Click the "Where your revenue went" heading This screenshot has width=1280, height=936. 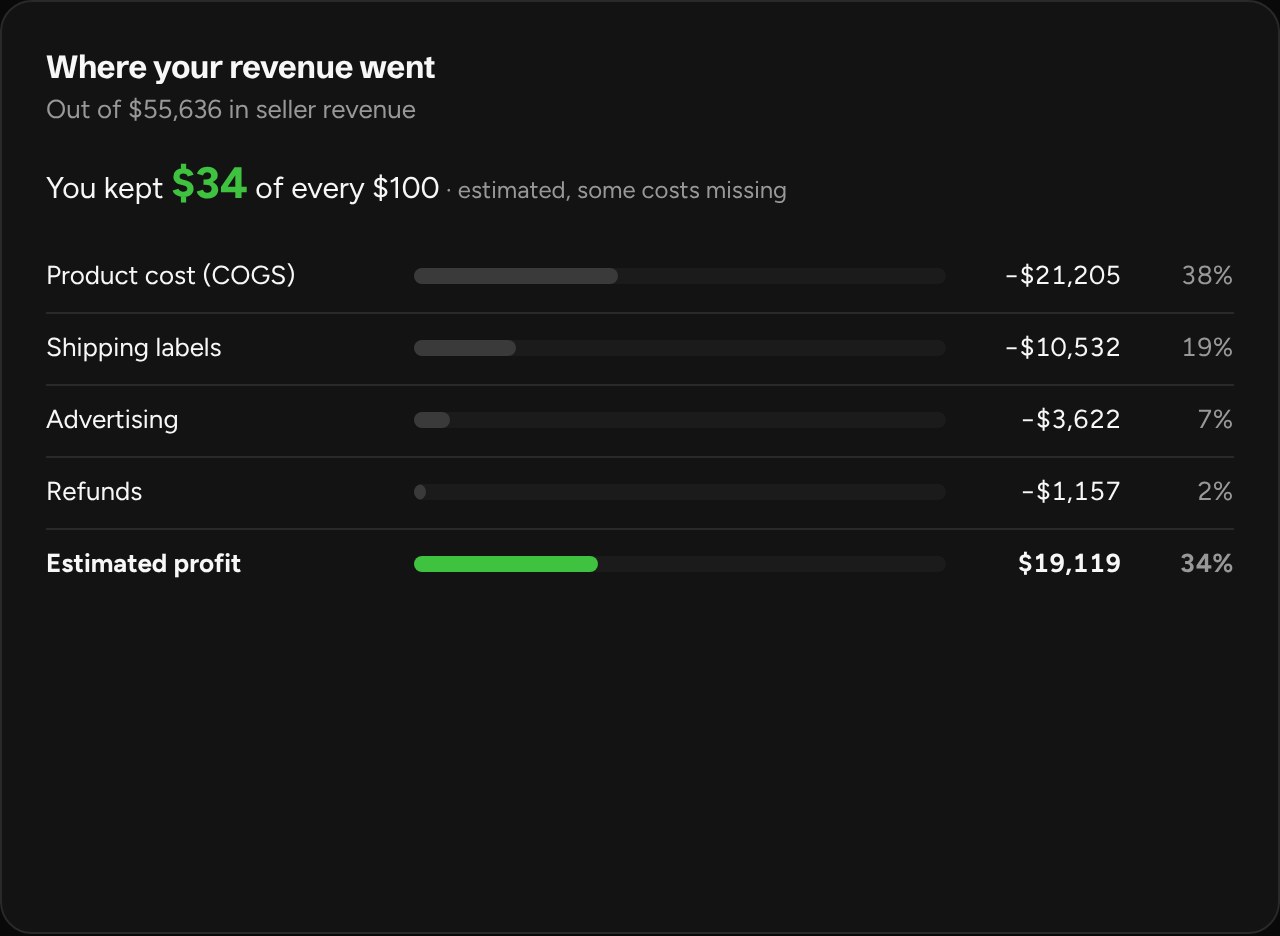click(241, 68)
